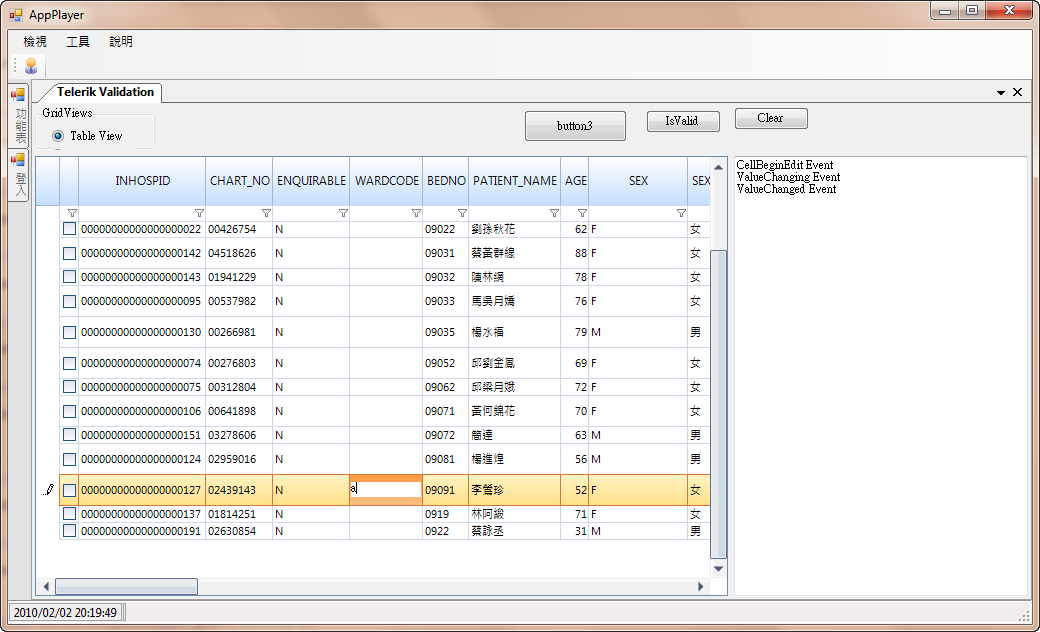Click the horizontal scrollbar left arrow

tap(46, 586)
